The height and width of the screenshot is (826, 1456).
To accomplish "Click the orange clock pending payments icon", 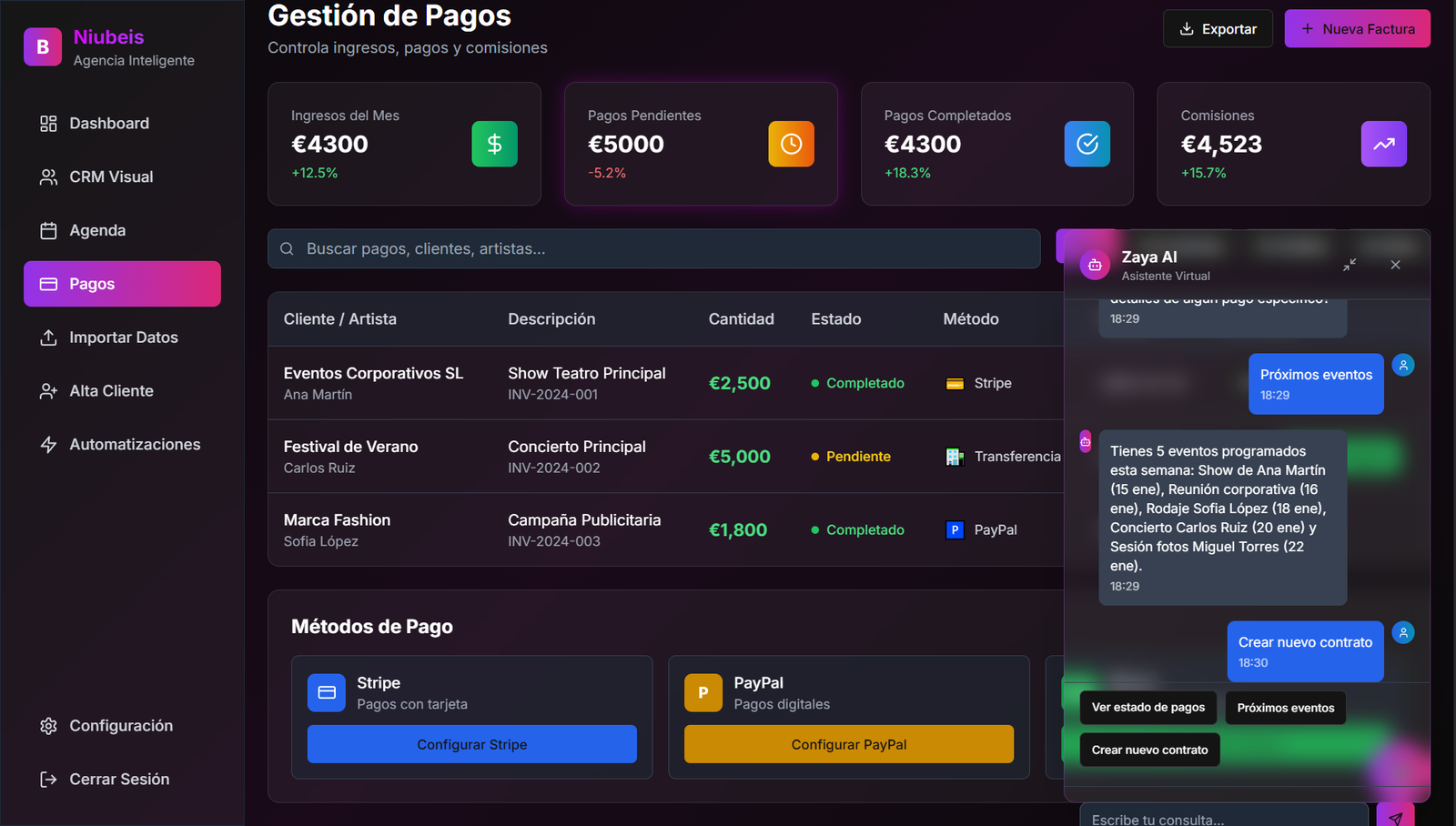I will click(x=791, y=144).
